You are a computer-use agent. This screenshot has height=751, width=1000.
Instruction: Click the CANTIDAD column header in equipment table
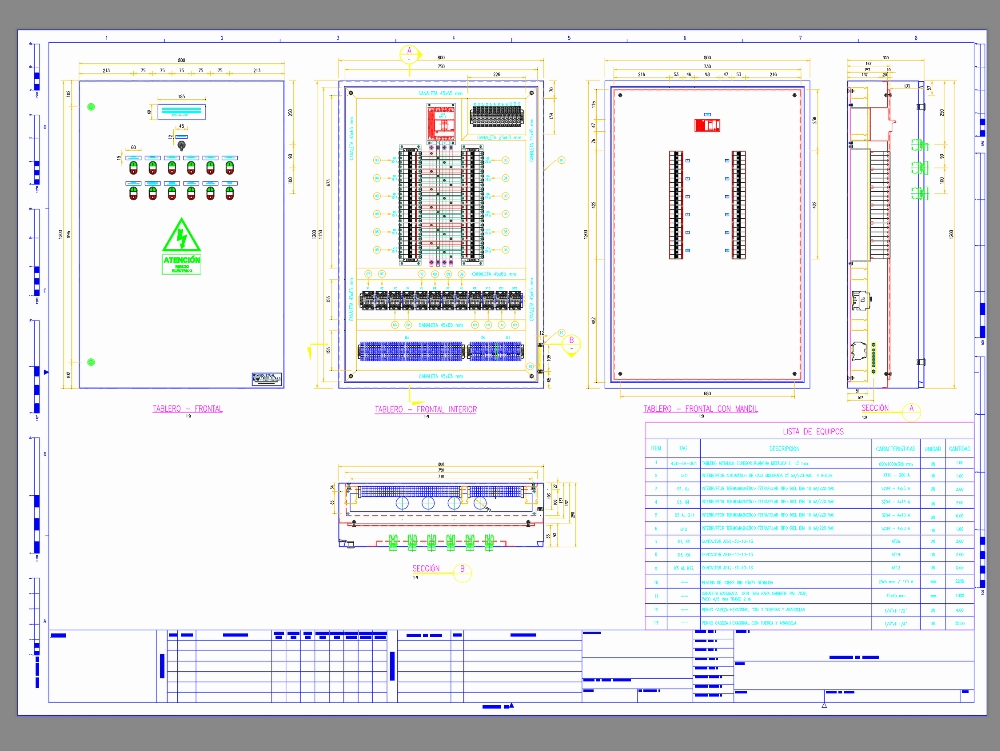pyautogui.click(x=959, y=448)
